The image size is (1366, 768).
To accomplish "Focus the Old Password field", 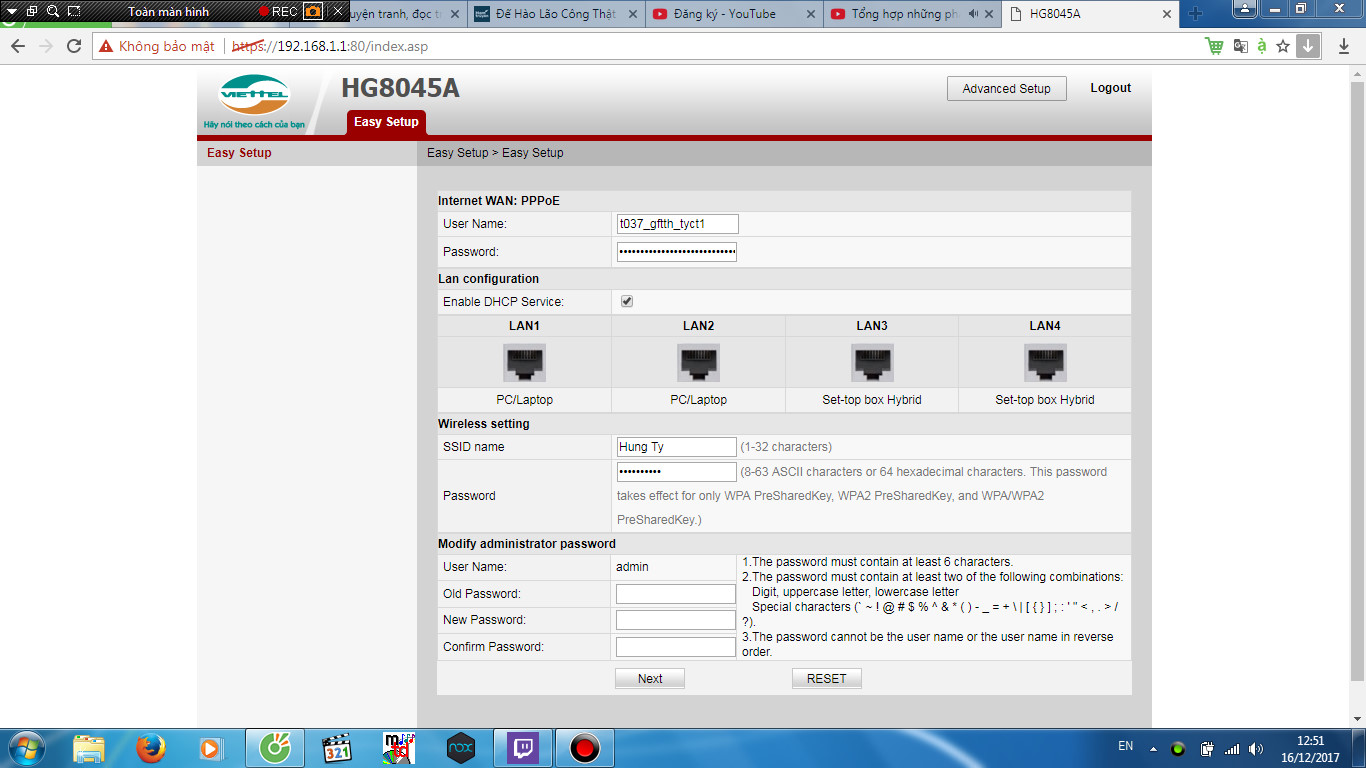I will 676,594.
